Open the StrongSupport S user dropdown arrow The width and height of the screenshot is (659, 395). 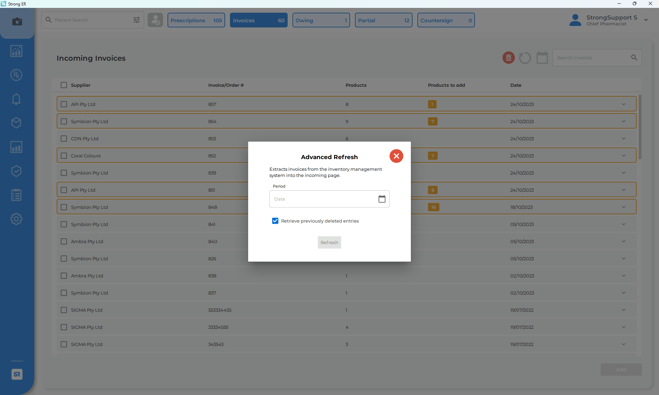646,20
